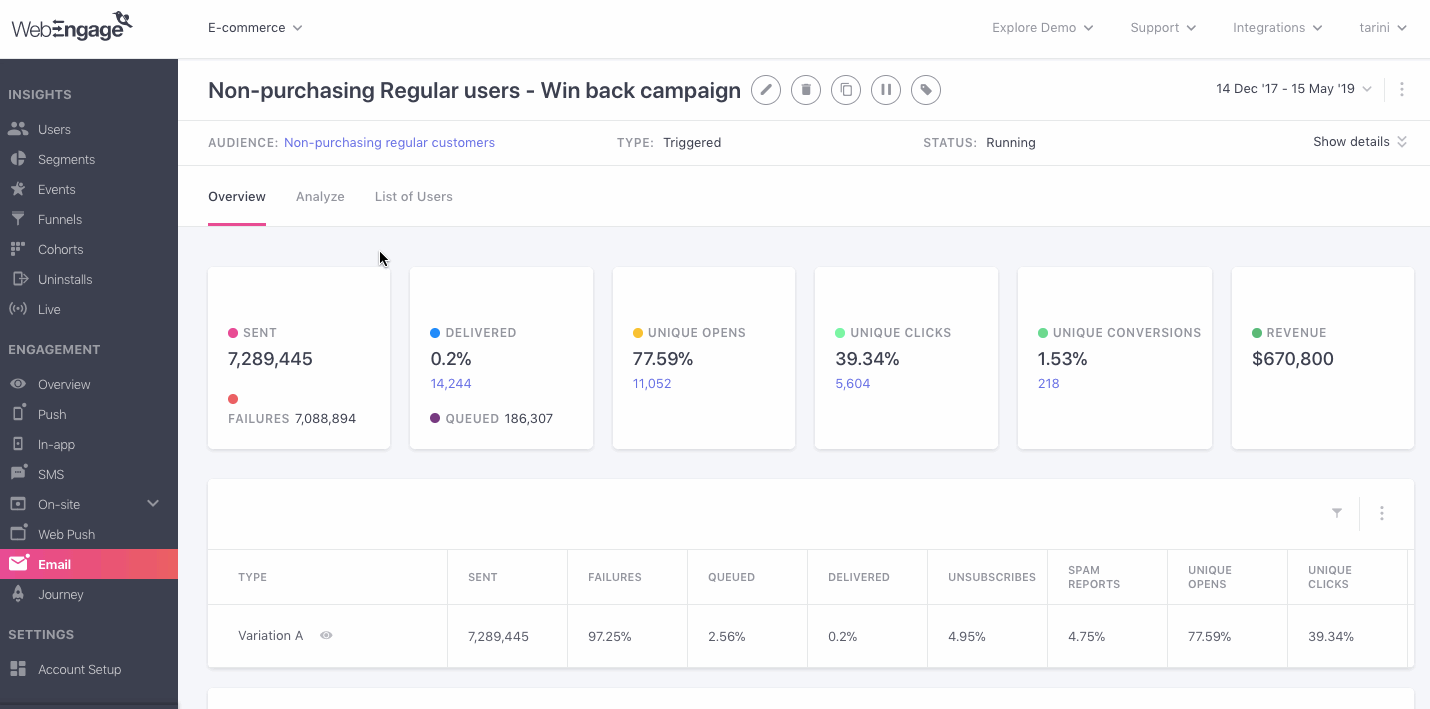Viewport: 1430px width, 709px height.
Task: Click the Web Push icon in sidebar
Action: (18, 534)
